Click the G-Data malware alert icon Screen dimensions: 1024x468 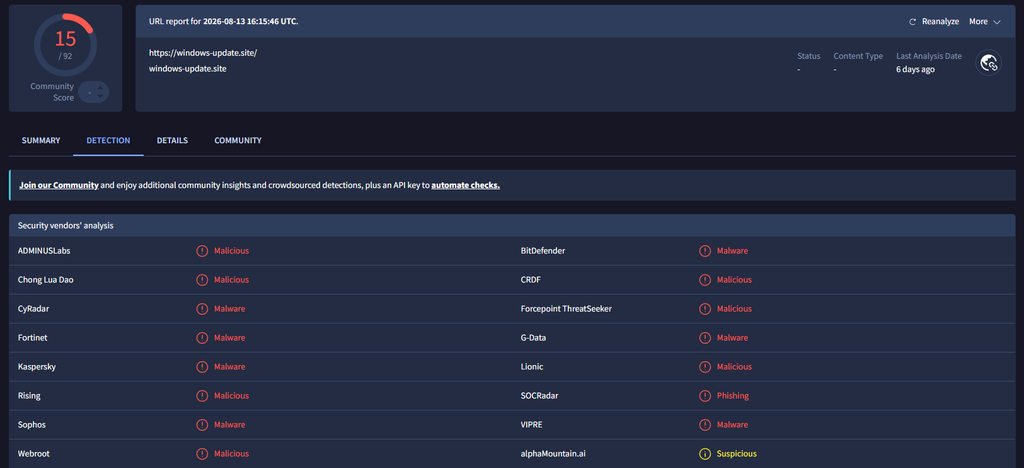[x=705, y=337]
